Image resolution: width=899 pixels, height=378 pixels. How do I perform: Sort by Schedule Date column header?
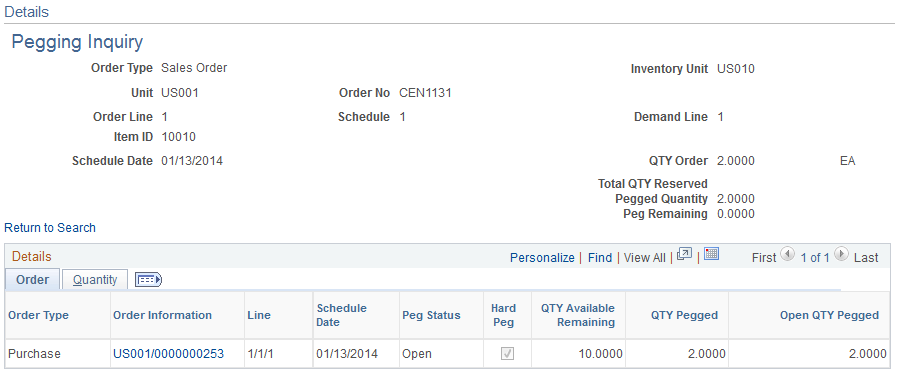[x=342, y=315]
